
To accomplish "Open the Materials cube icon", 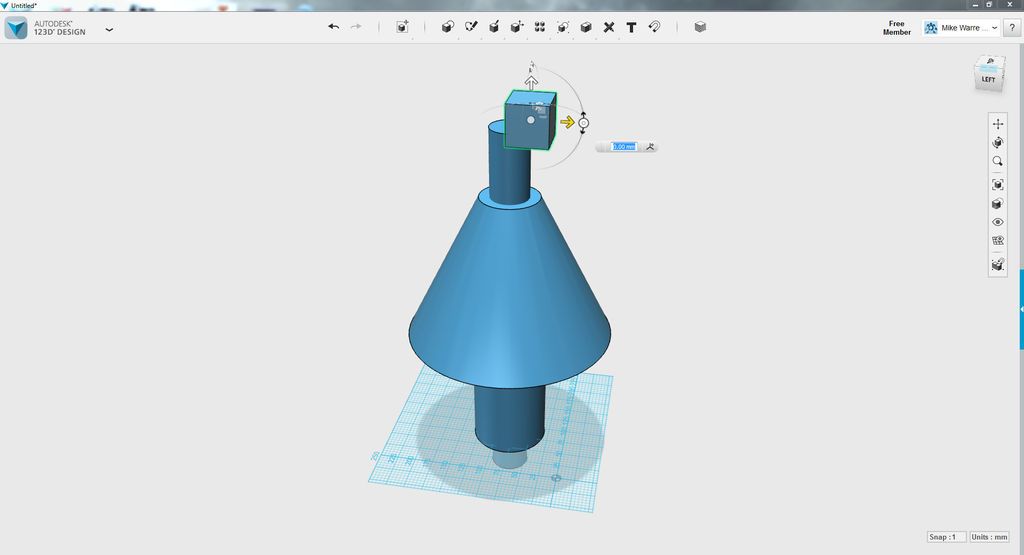I will coord(700,27).
